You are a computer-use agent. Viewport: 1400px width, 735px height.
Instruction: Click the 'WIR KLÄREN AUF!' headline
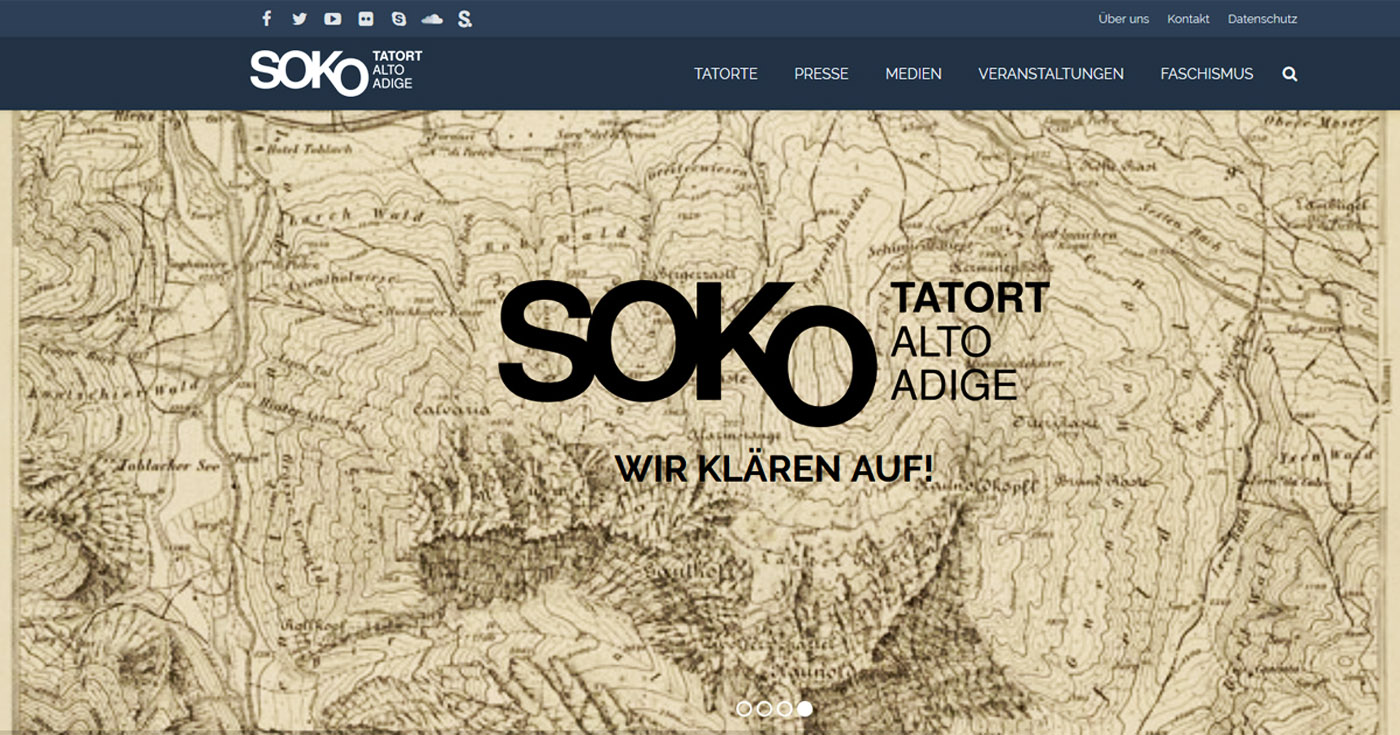774,469
